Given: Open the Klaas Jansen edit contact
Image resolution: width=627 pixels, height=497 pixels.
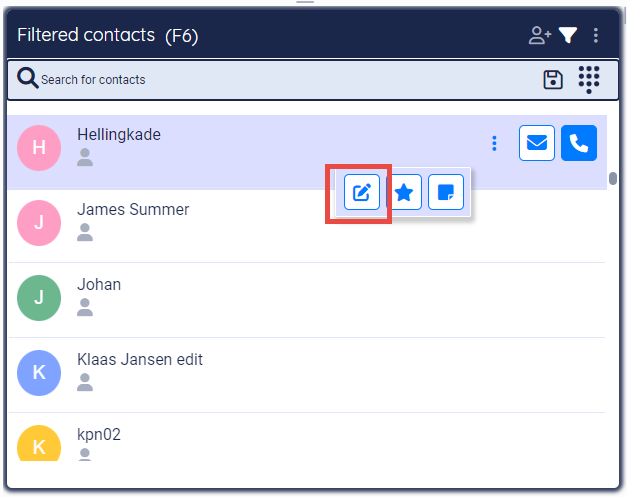Looking at the screenshot, I should (x=140, y=360).
